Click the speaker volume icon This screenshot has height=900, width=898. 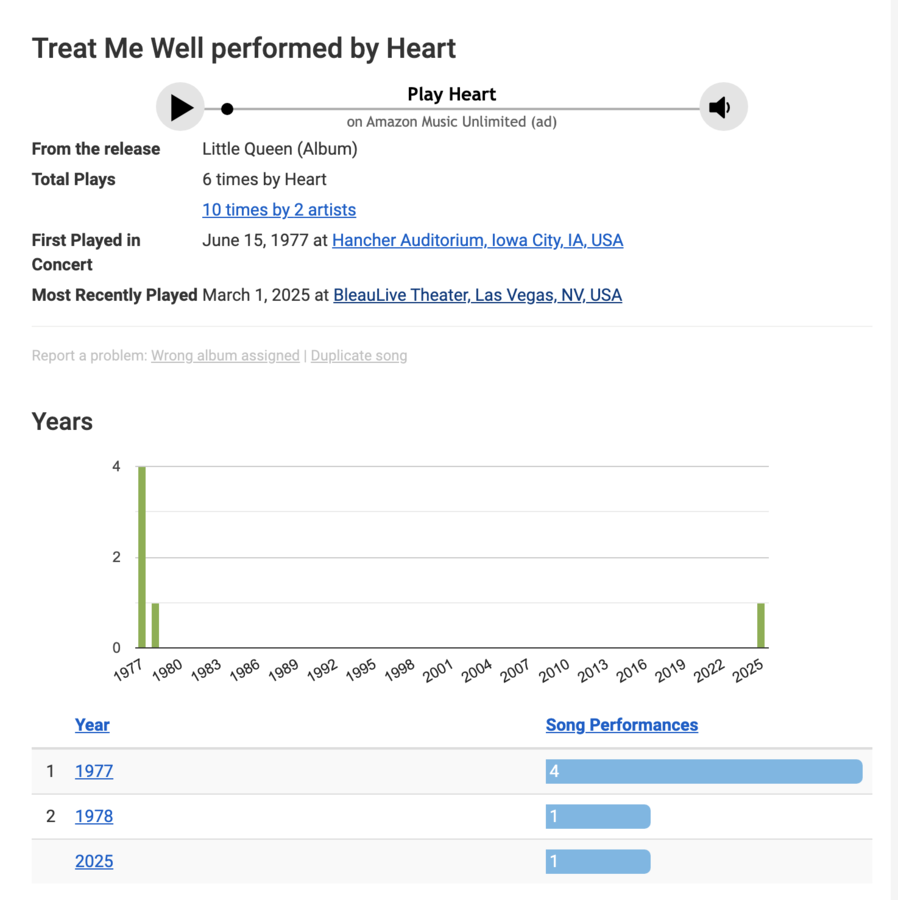(722, 107)
